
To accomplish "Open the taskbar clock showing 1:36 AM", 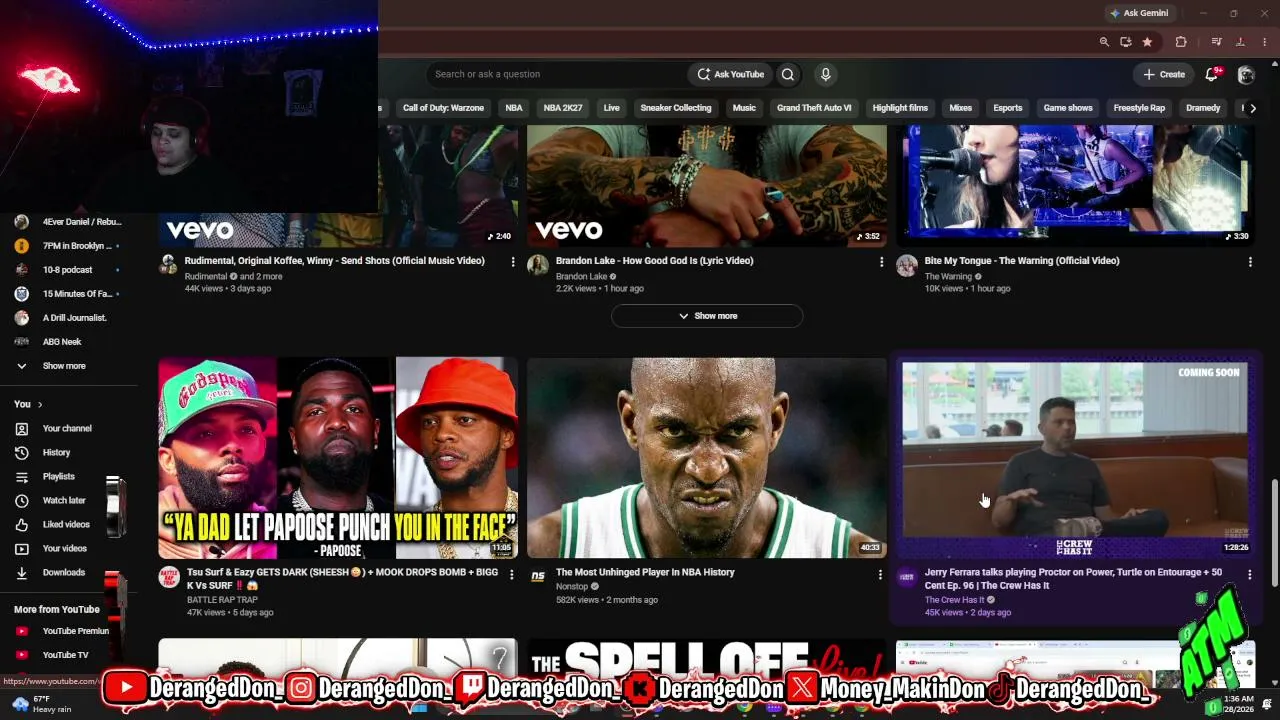I will coord(1238,704).
